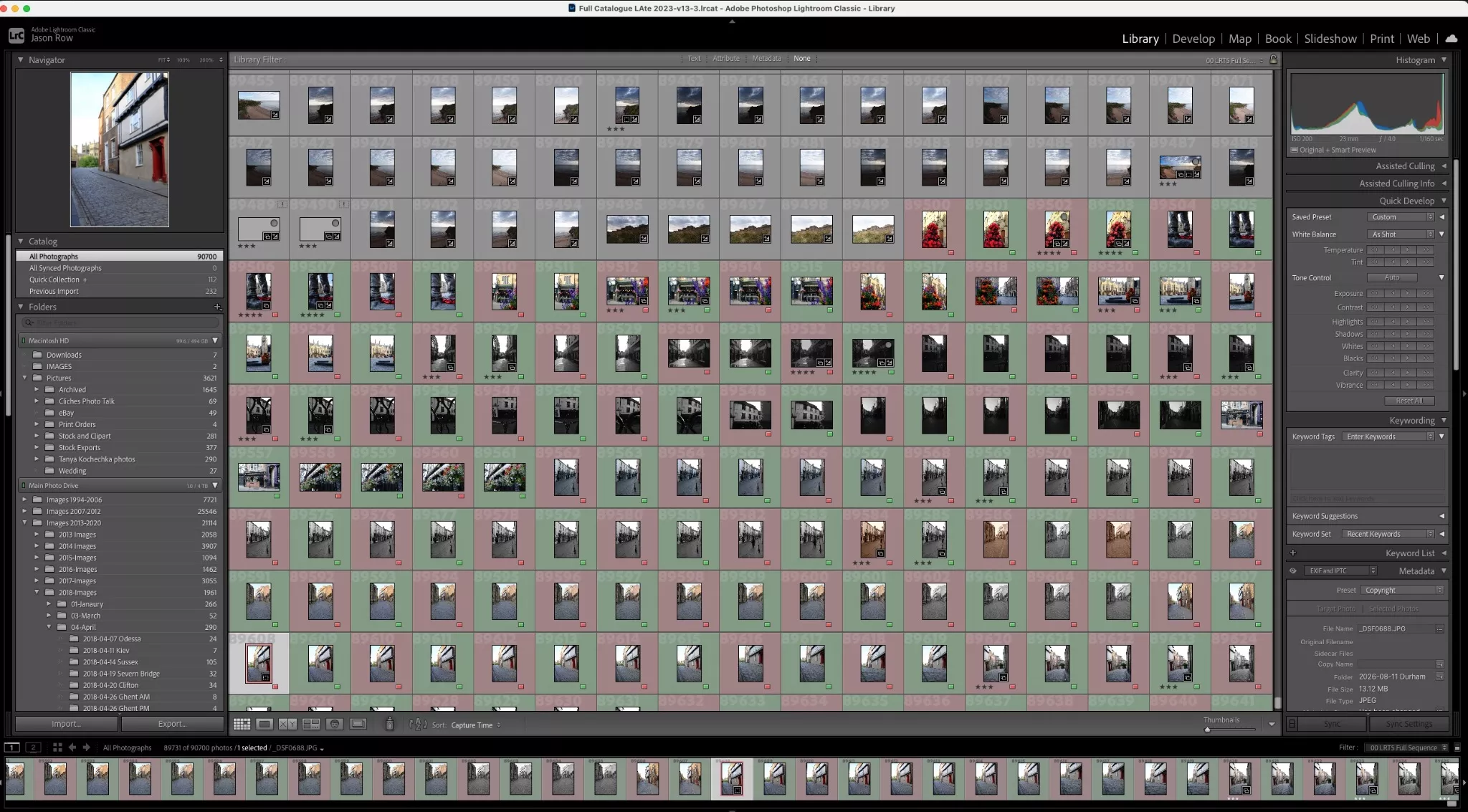
Task: Open Metadata Preset Copyright dropdown
Action: click(1403, 591)
